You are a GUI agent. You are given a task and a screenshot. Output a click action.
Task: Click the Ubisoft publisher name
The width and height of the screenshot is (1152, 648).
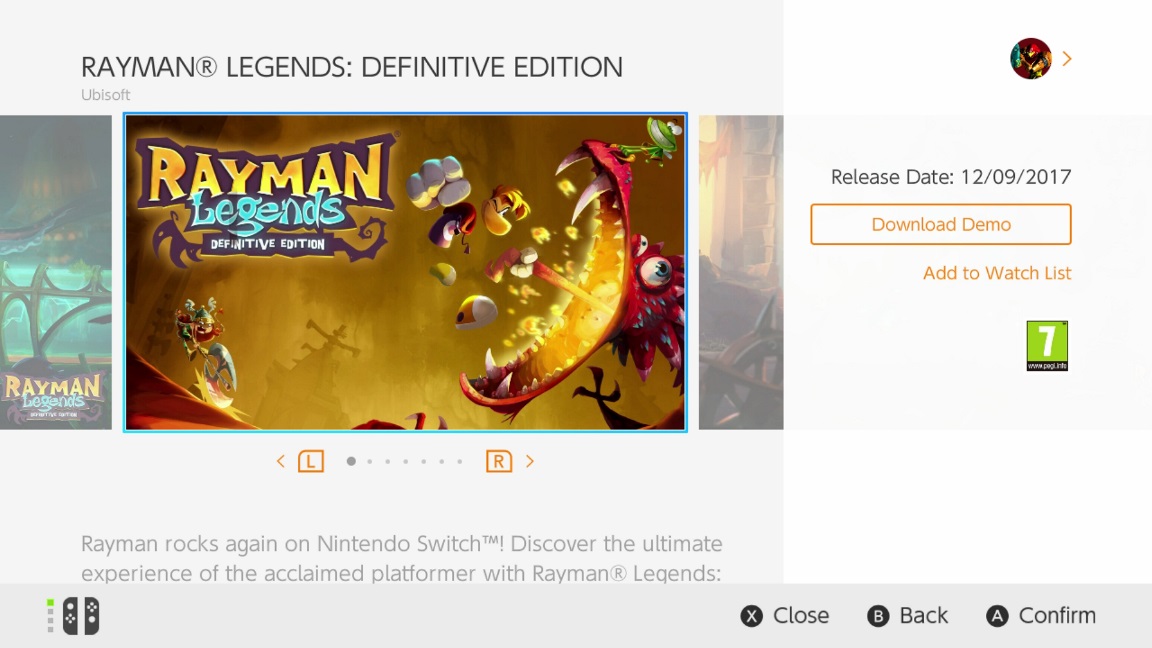(106, 95)
